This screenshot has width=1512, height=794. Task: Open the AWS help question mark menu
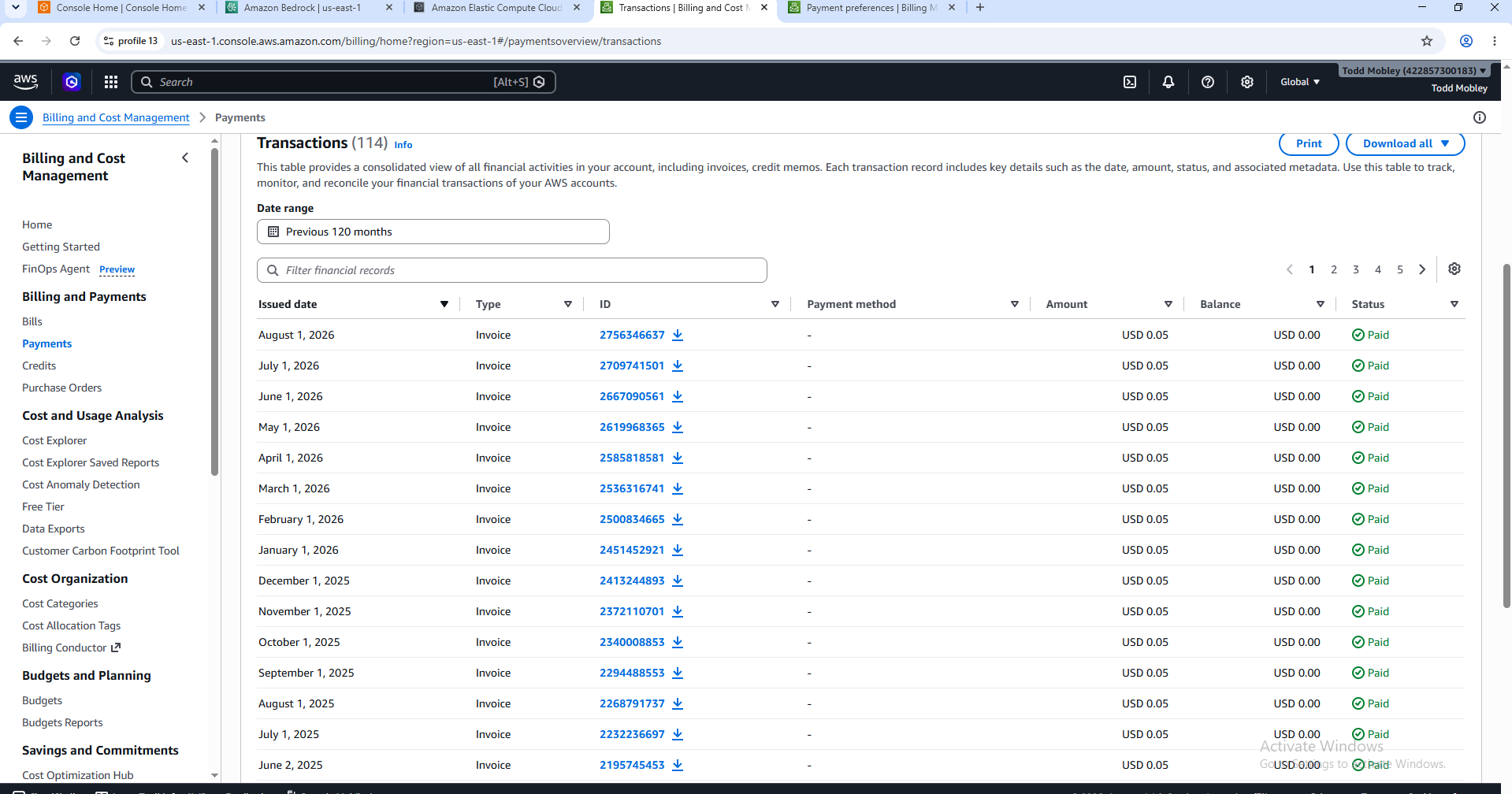(1208, 82)
